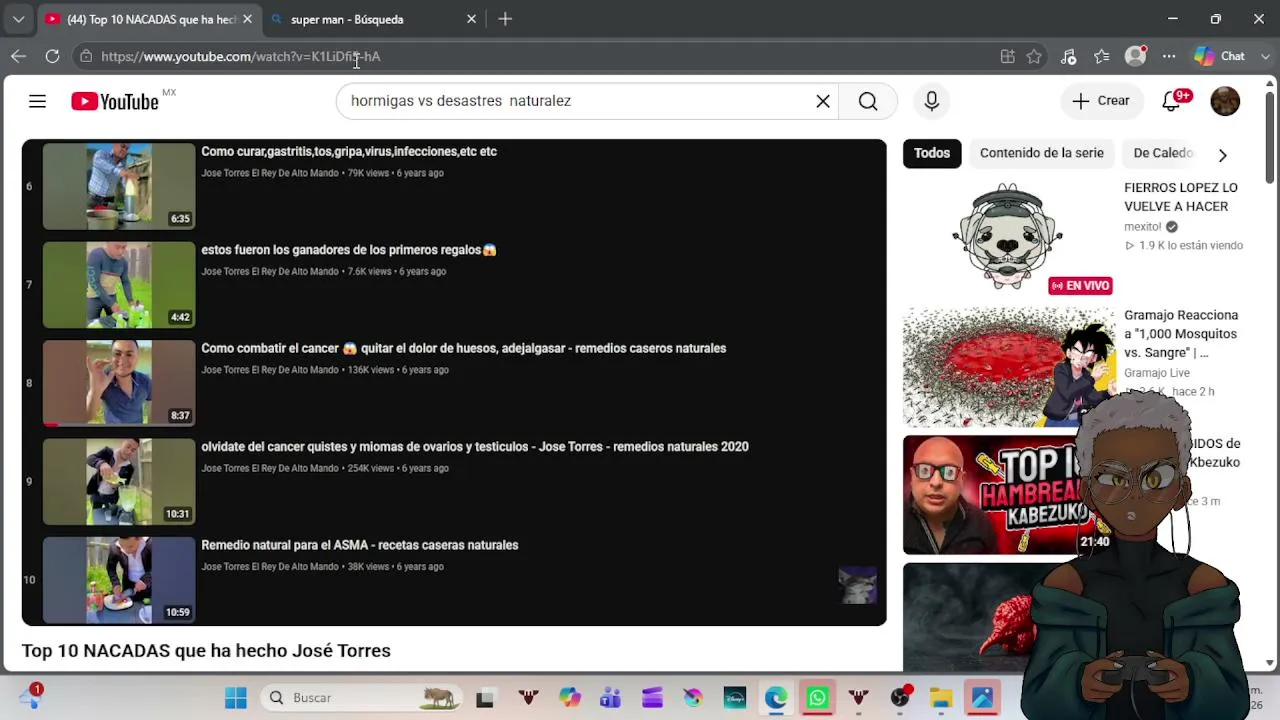Start voice search with the microphone
Screen dimensions: 1280x720
[931, 101]
